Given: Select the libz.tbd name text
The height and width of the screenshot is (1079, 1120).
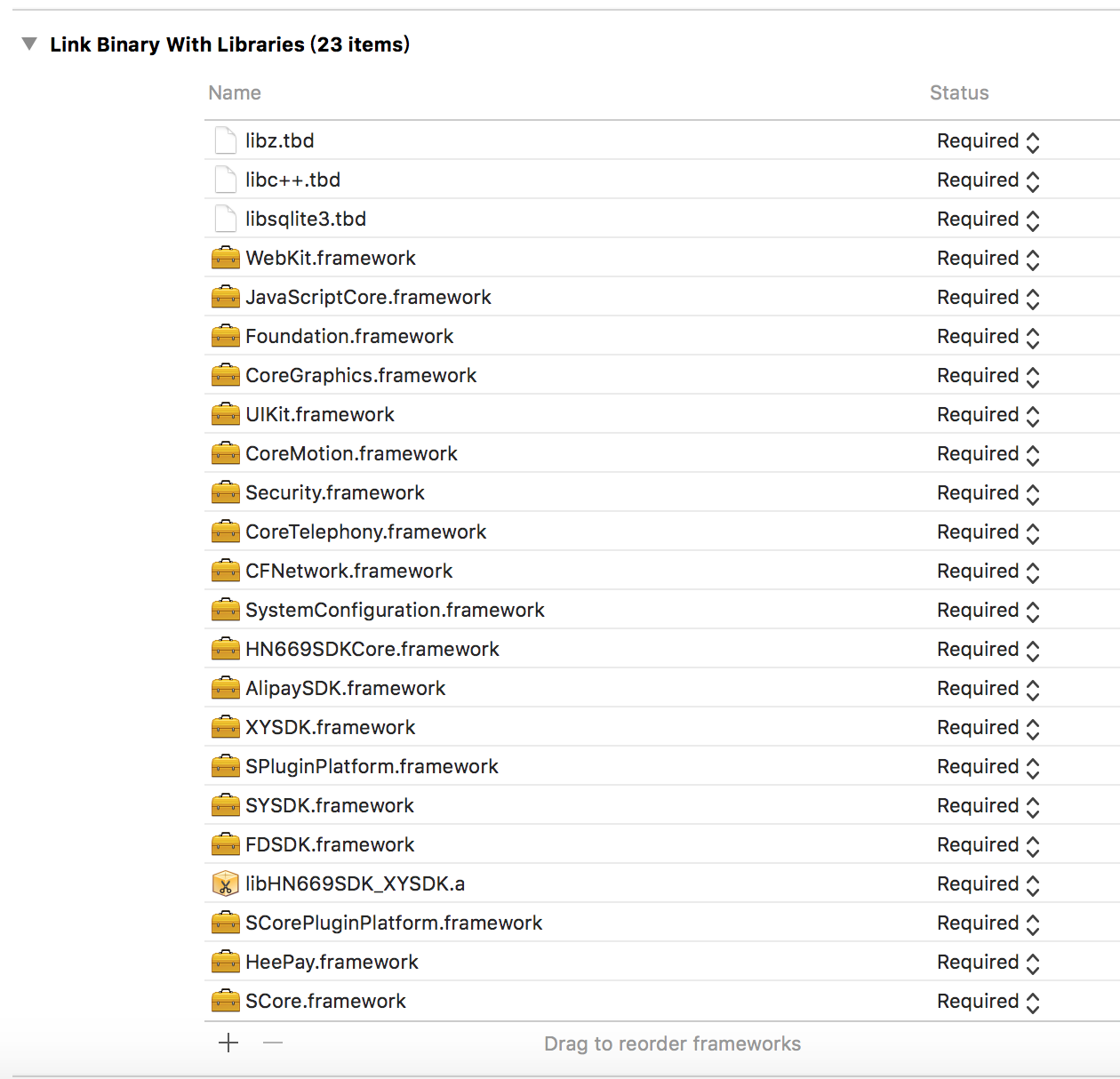Looking at the screenshot, I should click(280, 140).
